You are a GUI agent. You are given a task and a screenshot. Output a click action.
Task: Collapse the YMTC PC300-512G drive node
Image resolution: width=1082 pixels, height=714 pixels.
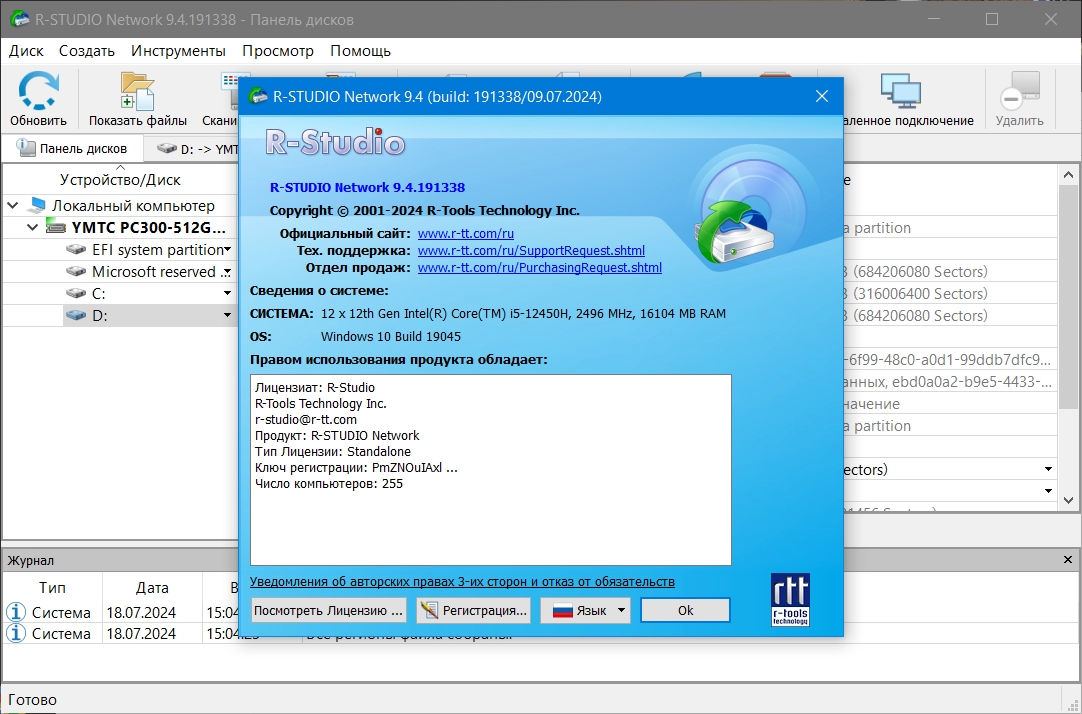pos(32,227)
